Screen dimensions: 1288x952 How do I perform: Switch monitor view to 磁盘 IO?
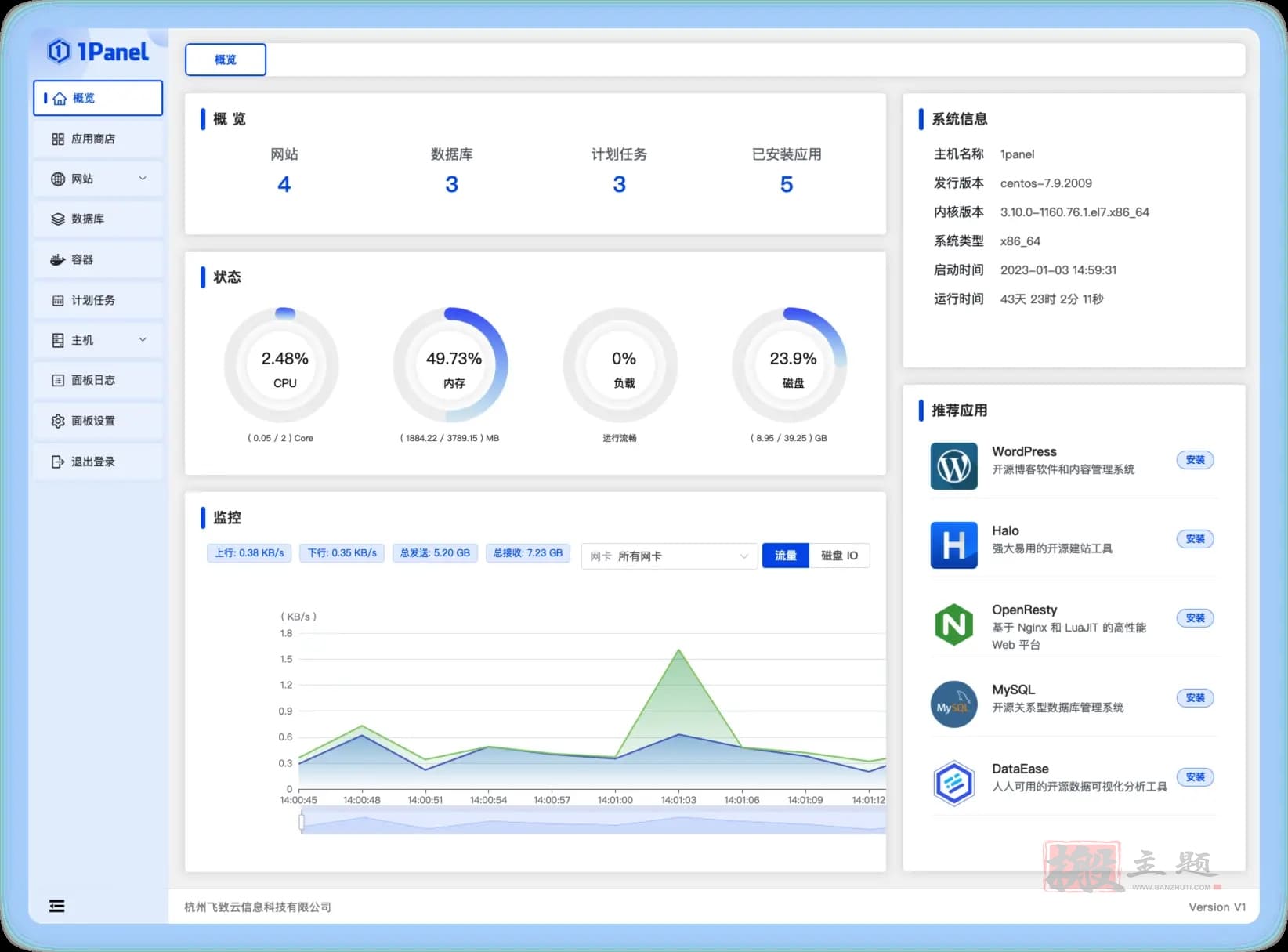pyautogui.click(x=839, y=556)
